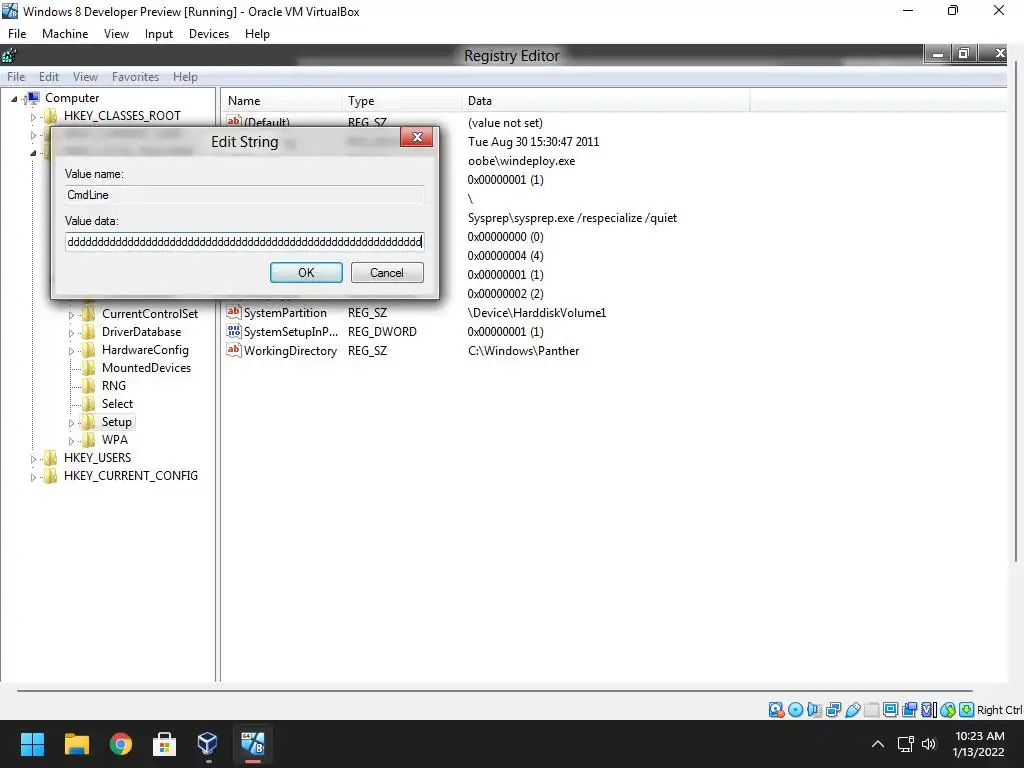Expand the HKEY_USERS key
Viewport: 1024px width, 768px height.
click(x=33, y=459)
